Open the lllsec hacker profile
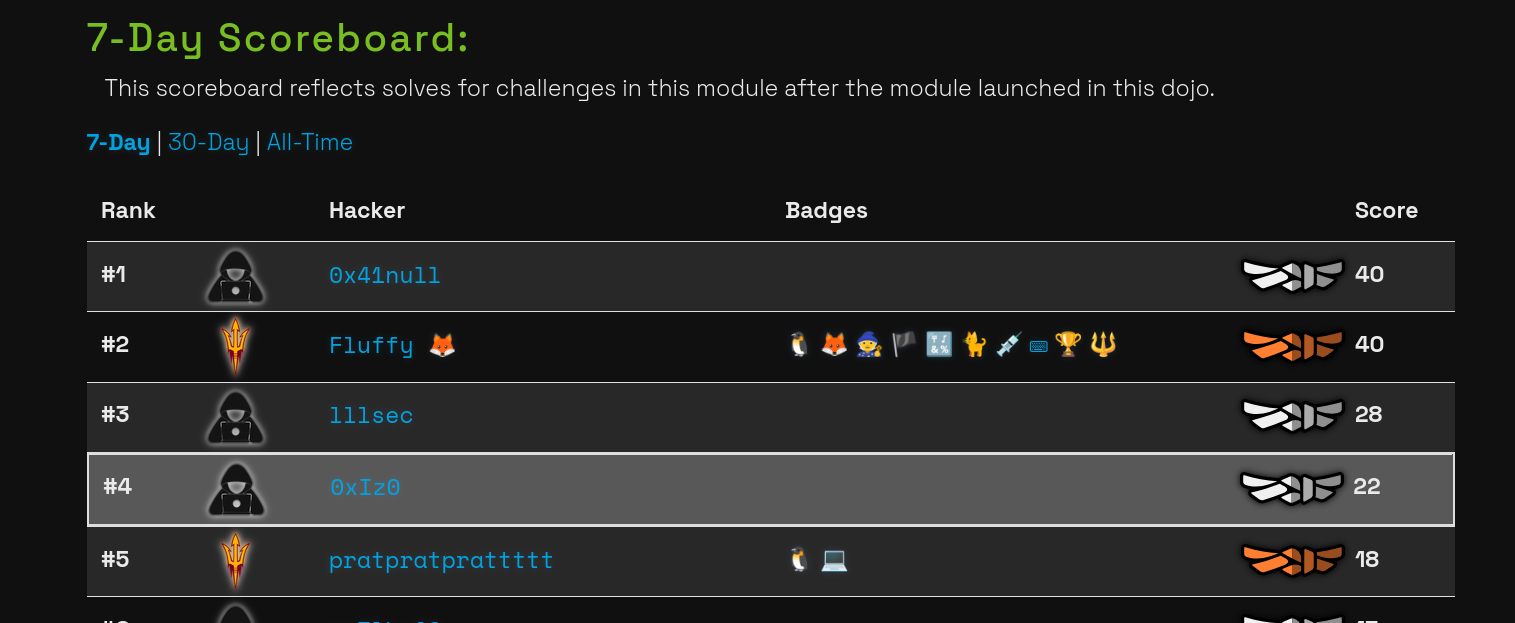 click(371, 415)
